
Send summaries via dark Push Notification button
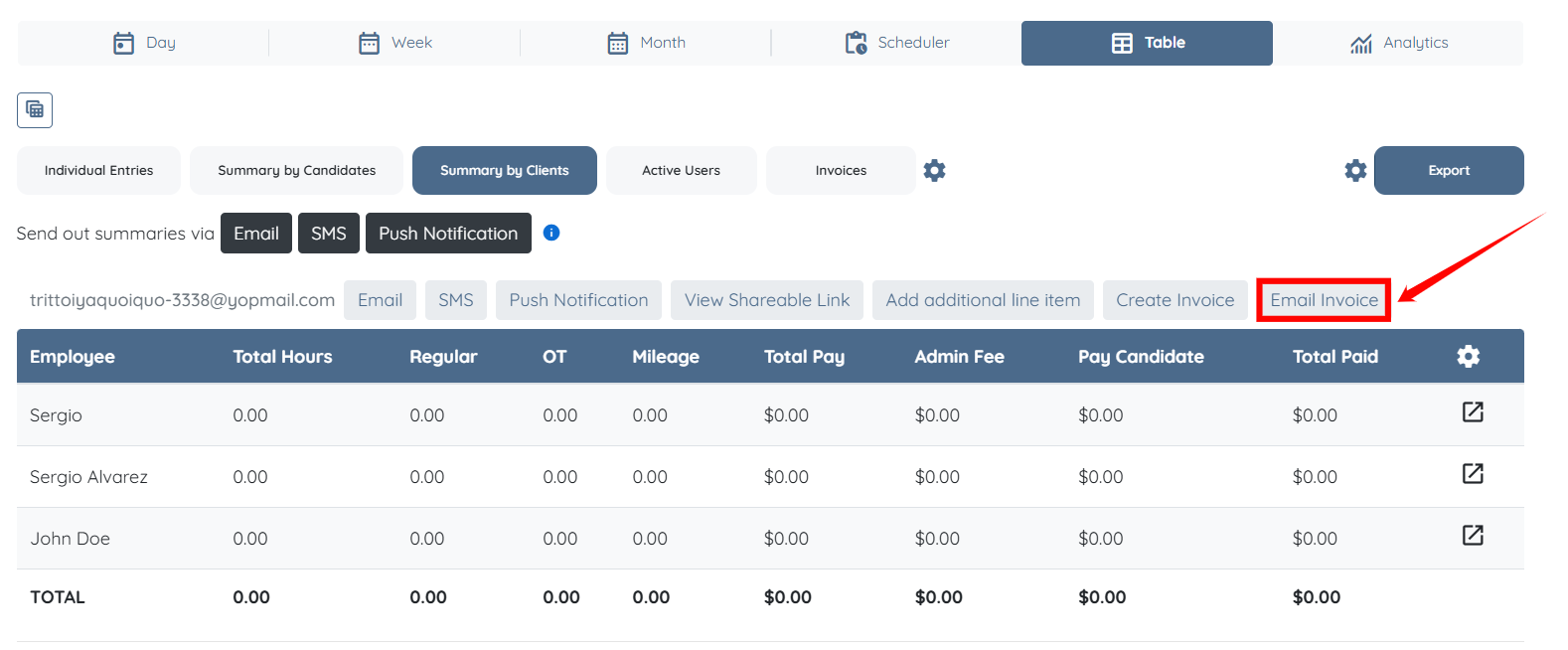[447, 234]
